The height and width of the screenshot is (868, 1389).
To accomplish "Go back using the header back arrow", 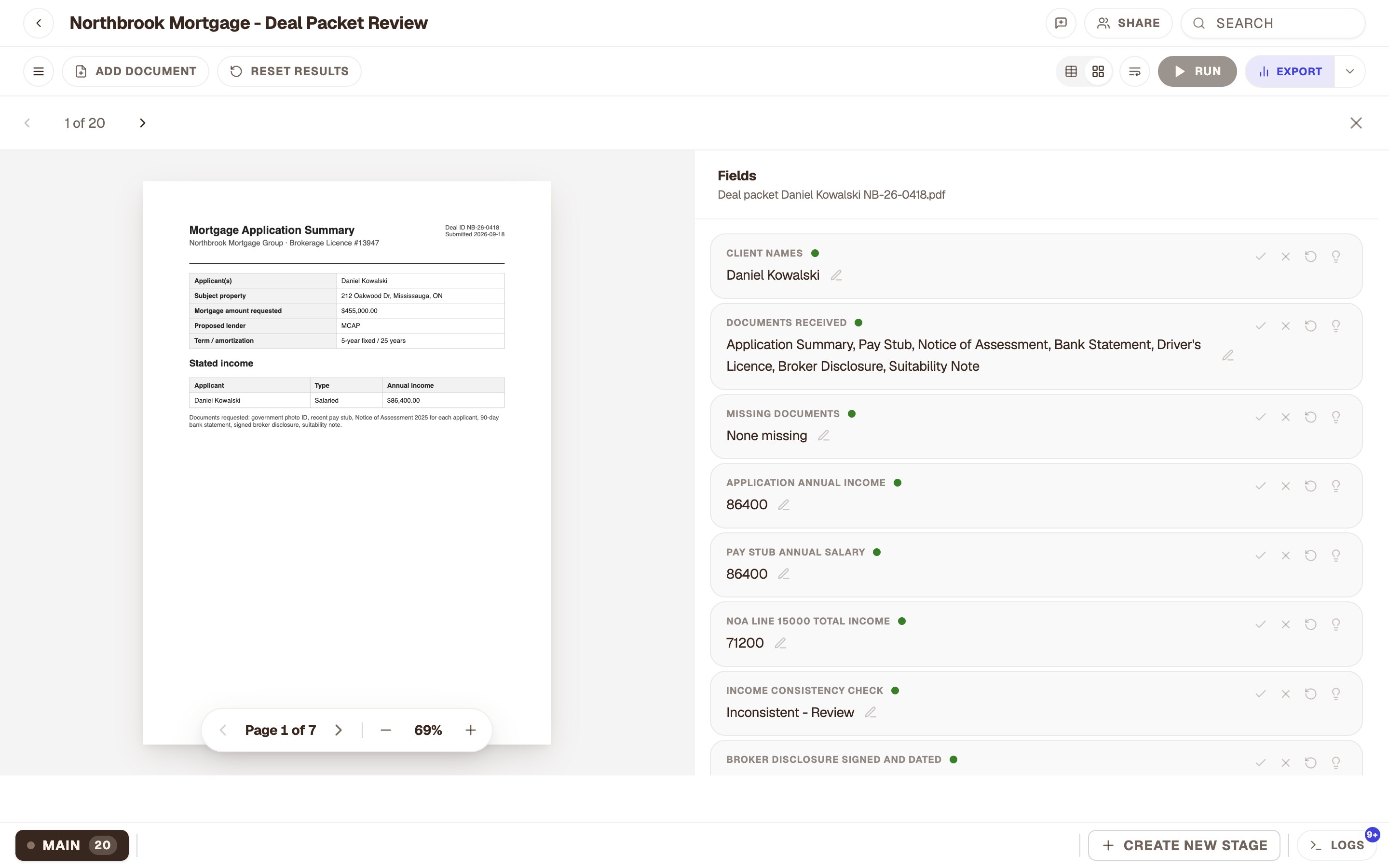I will click(39, 23).
